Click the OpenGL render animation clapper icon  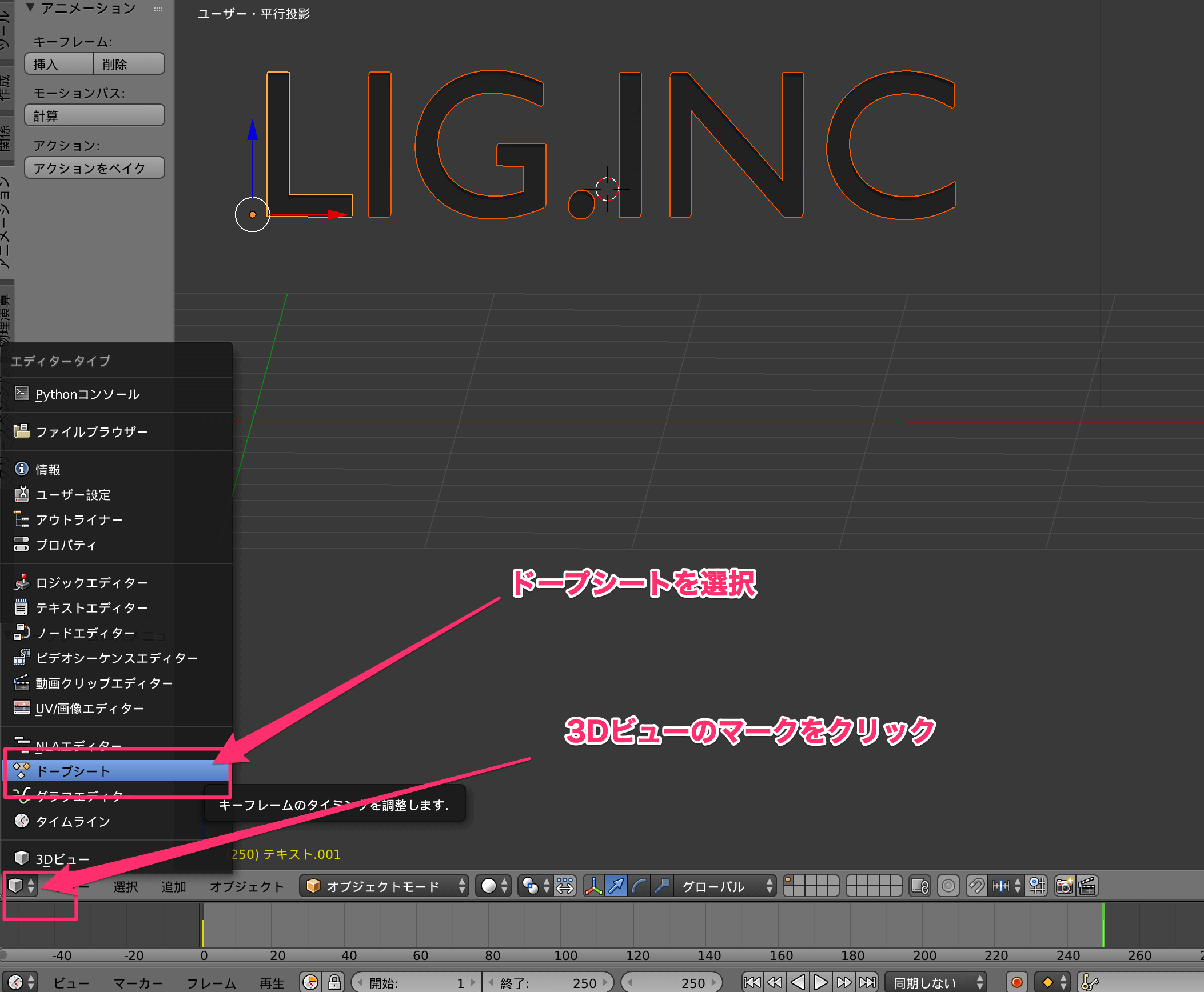pyautogui.click(x=1087, y=886)
